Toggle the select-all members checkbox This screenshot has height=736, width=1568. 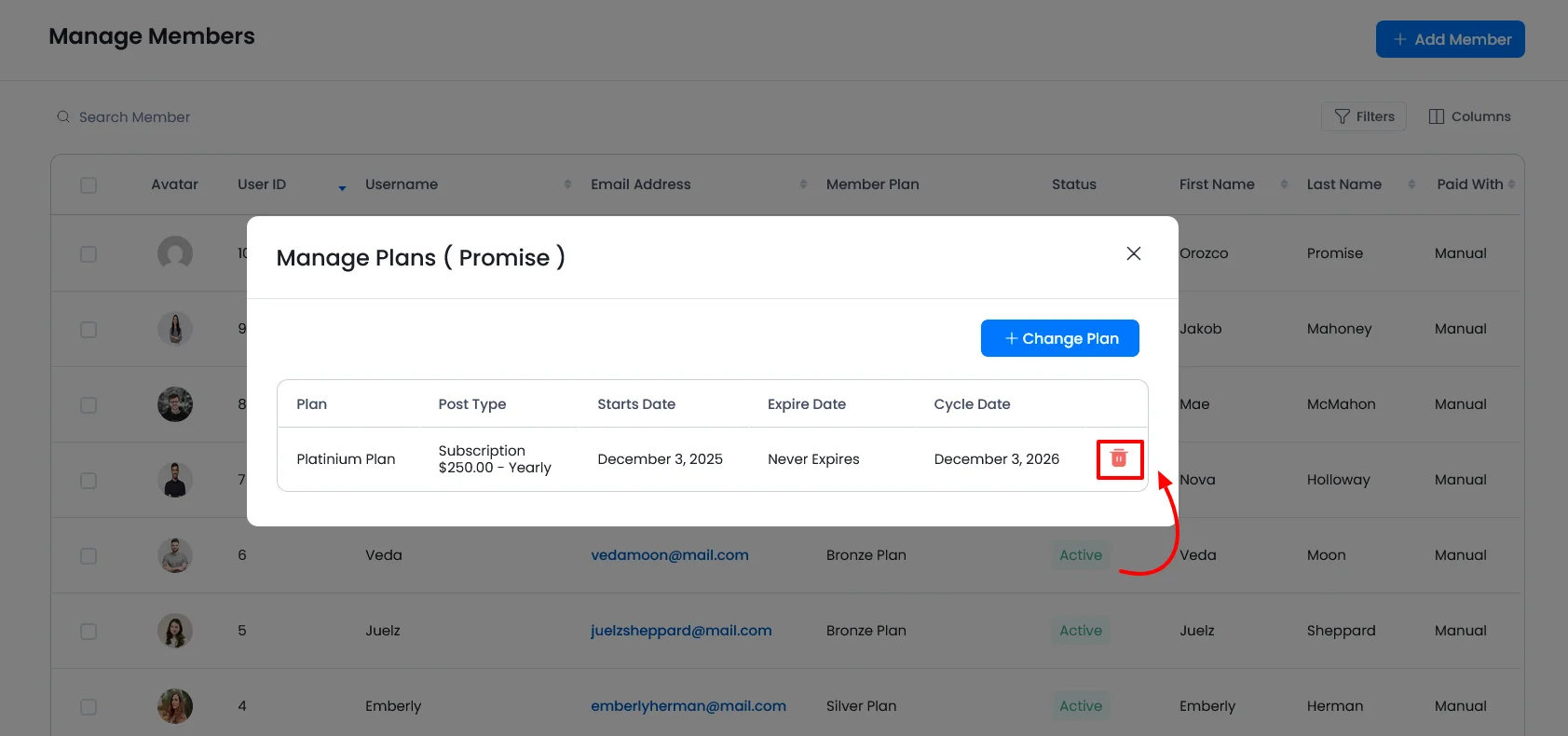(89, 185)
